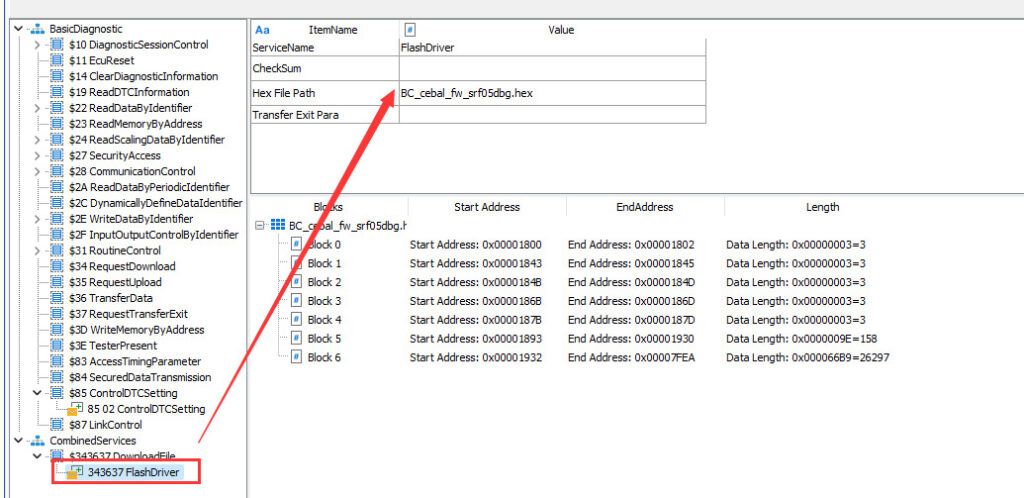This screenshot has height=498, width=1024.
Task: Collapse the $85 ControlDTCSetting node
Action: 38,393
